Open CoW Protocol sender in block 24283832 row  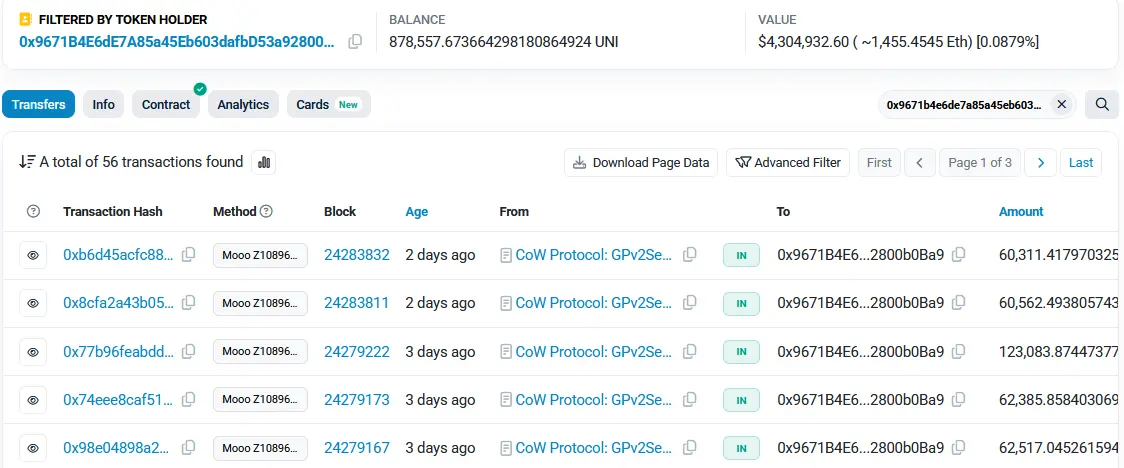point(594,254)
